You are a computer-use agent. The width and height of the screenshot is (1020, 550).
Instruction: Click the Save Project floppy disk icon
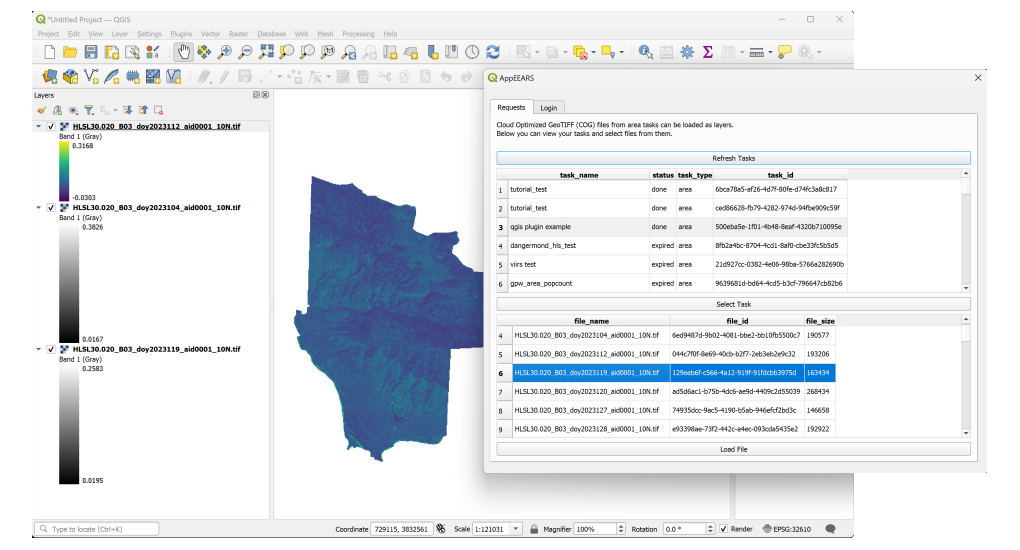[91, 52]
